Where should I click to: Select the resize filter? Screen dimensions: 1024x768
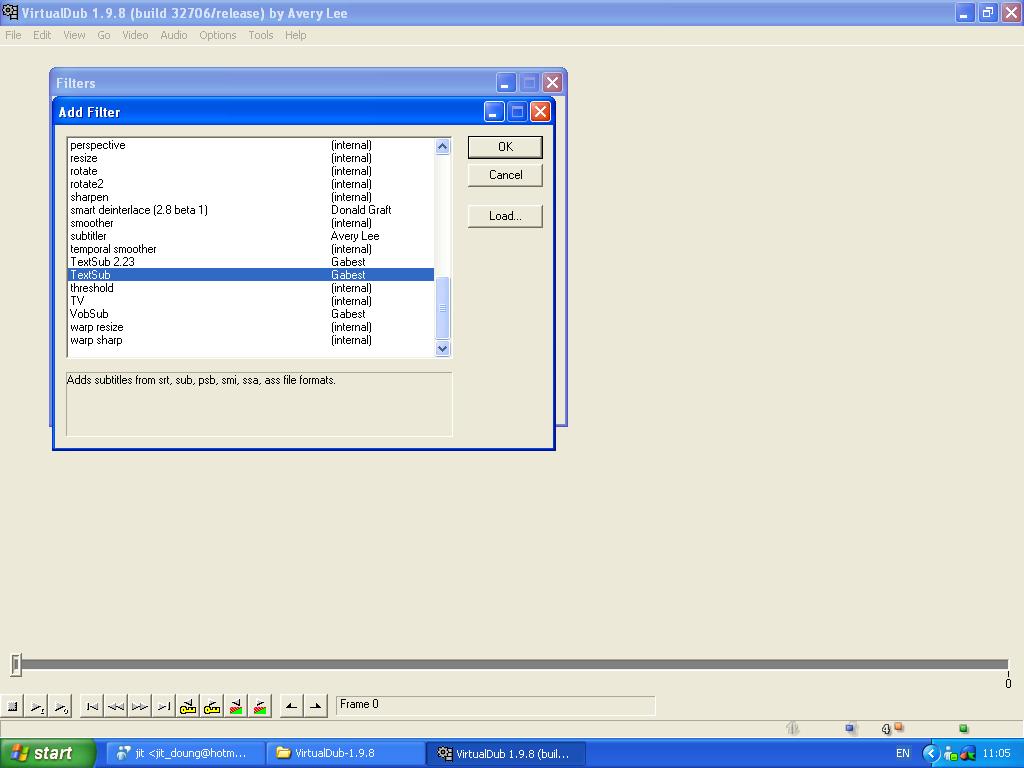click(x=251, y=158)
